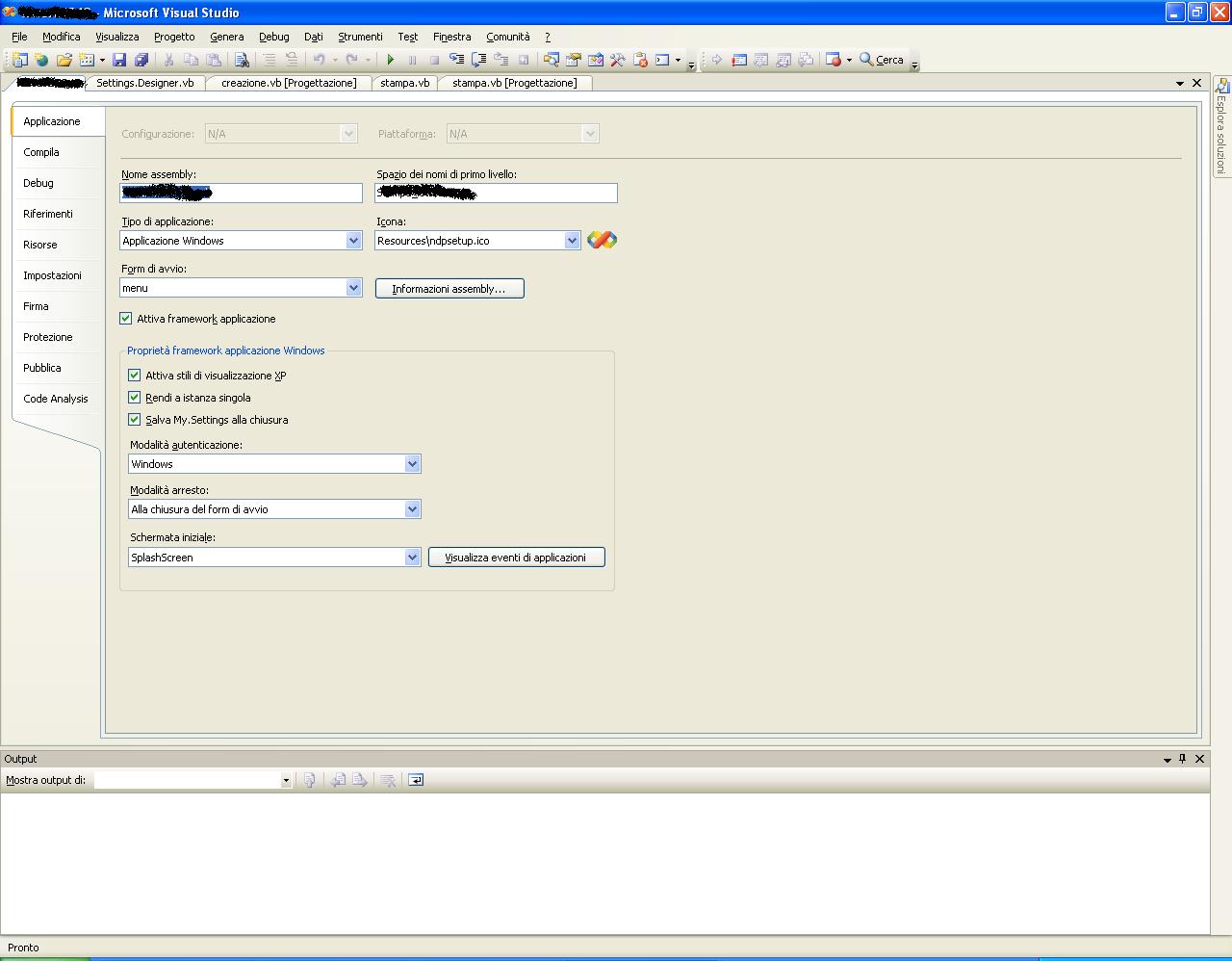The image size is (1232, 961).
Task: Select the Code Analysis properties page
Action: (x=56, y=399)
